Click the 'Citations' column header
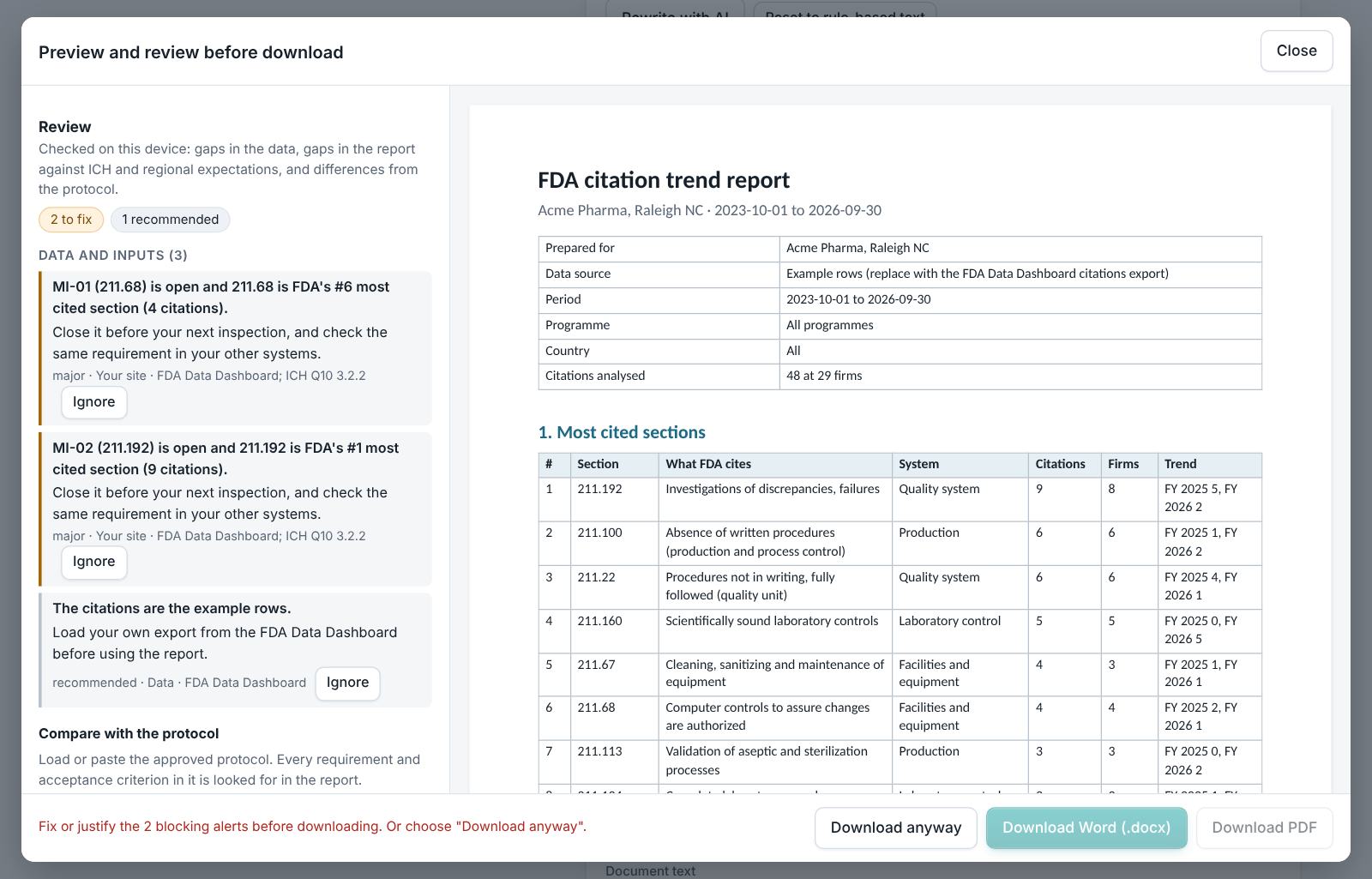Image resolution: width=1372 pixels, height=879 pixels. click(x=1064, y=464)
